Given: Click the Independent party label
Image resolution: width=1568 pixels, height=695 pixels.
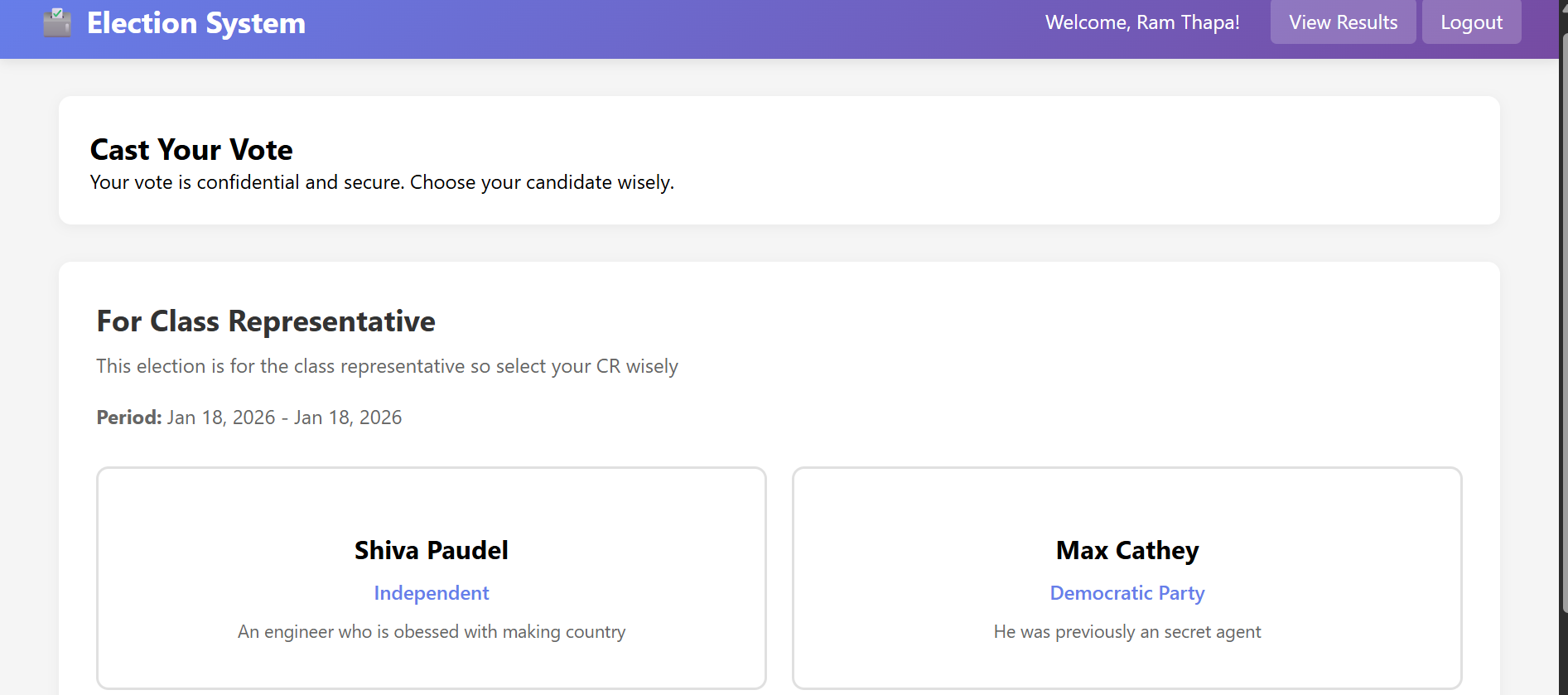Looking at the screenshot, I should coord(432,593).
